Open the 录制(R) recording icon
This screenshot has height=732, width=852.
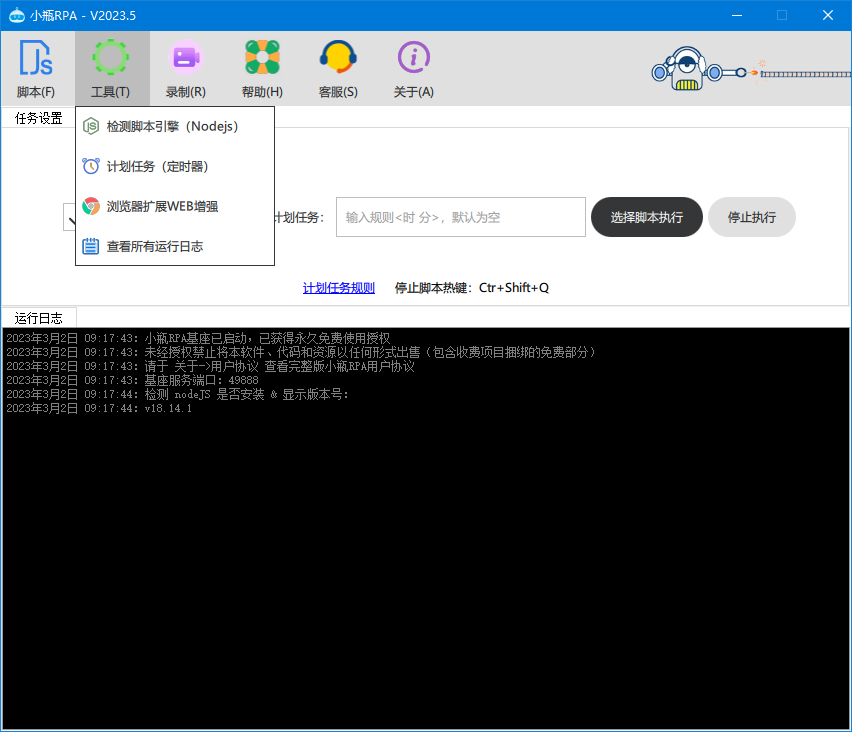(186, 57)
